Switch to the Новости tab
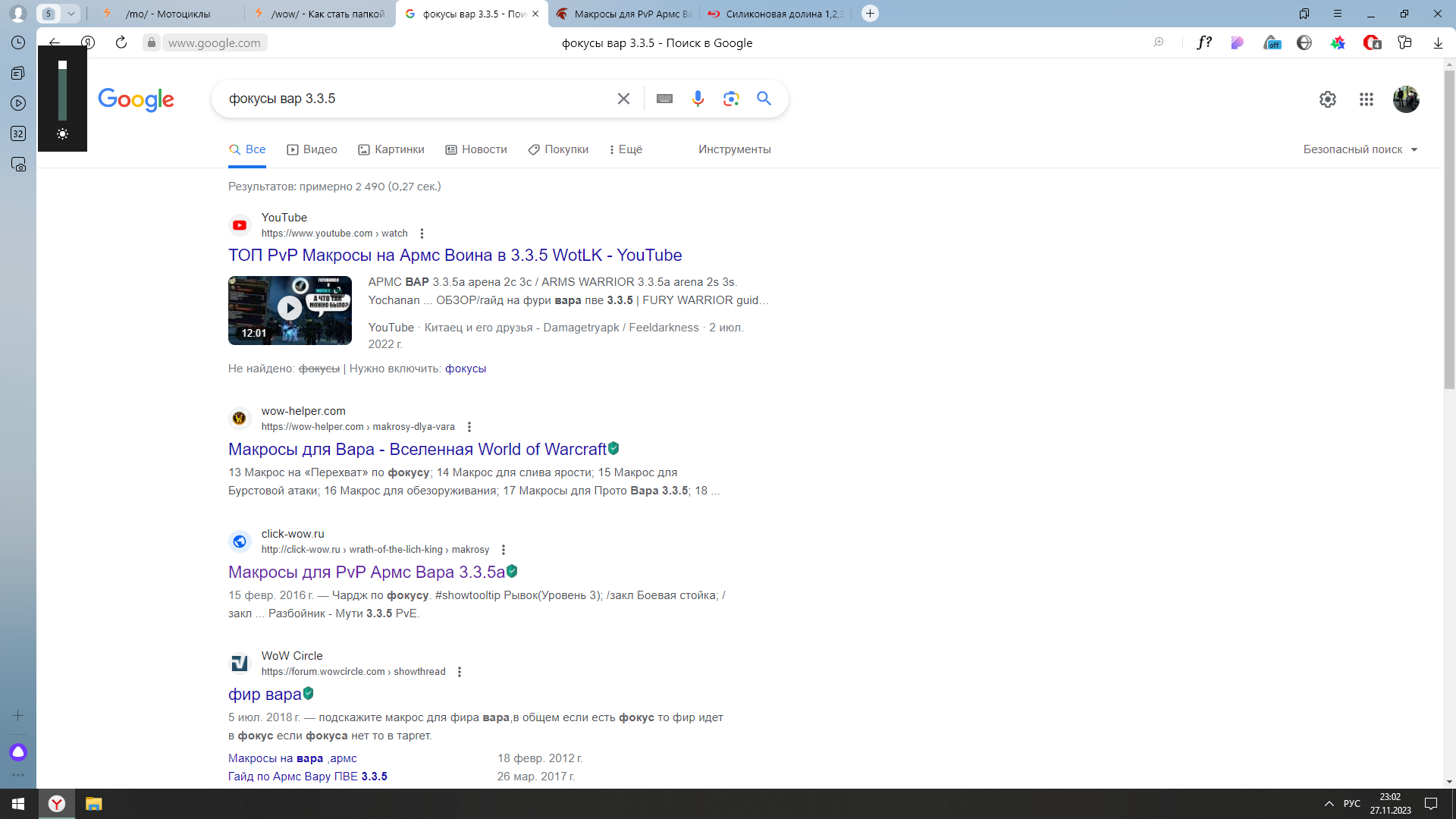Viewport: 1456px width, 819px height. pyautogui.click(x=476, y=149)
